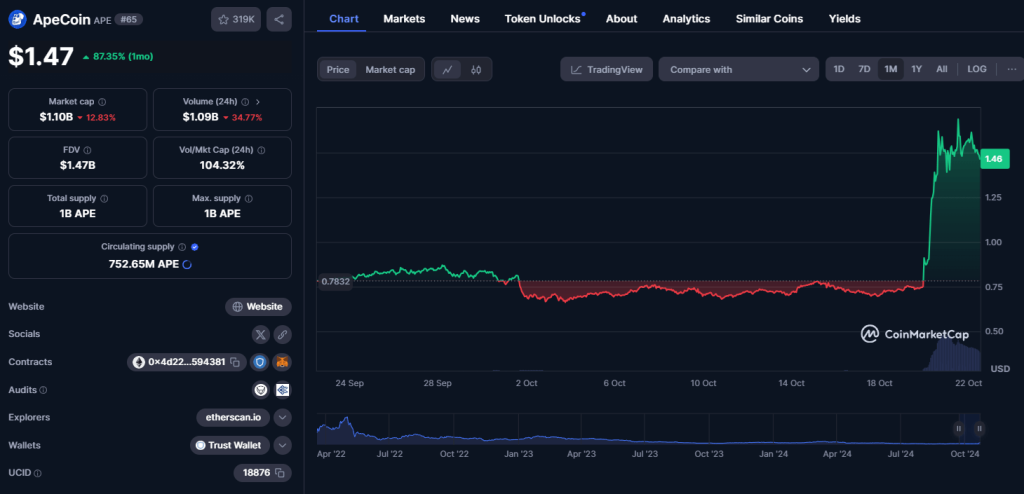Screen dimensions: 1024x494
Task: Click the ApeCoin logo icon
Action: (x=18, y=20)
